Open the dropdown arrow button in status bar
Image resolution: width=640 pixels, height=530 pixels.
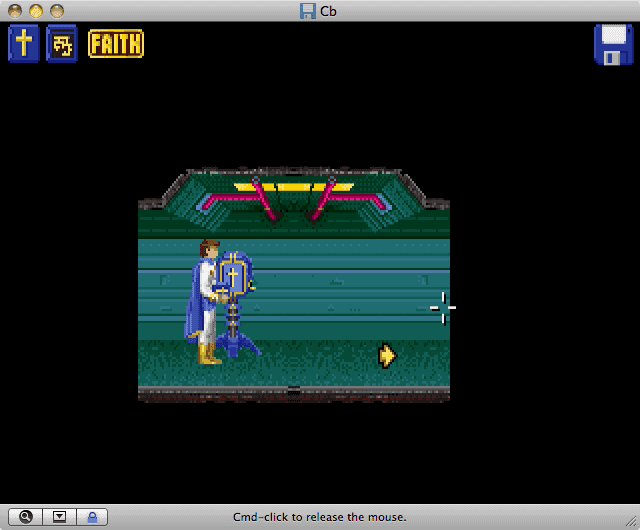click(x=60, y=517)
